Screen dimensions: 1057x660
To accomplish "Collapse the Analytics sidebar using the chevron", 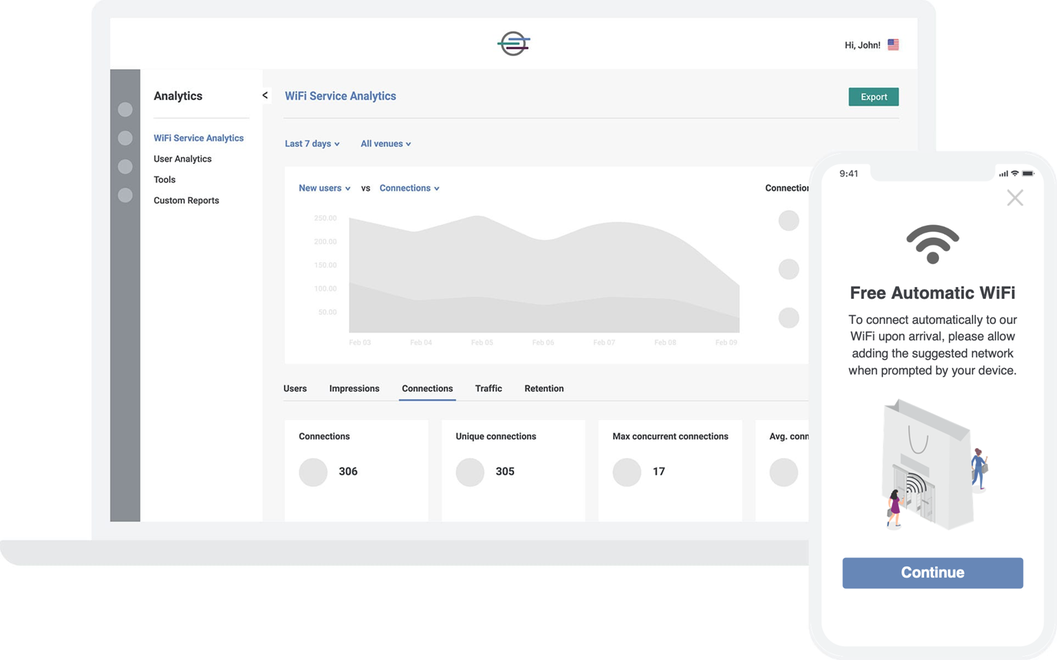I will 264,95.
